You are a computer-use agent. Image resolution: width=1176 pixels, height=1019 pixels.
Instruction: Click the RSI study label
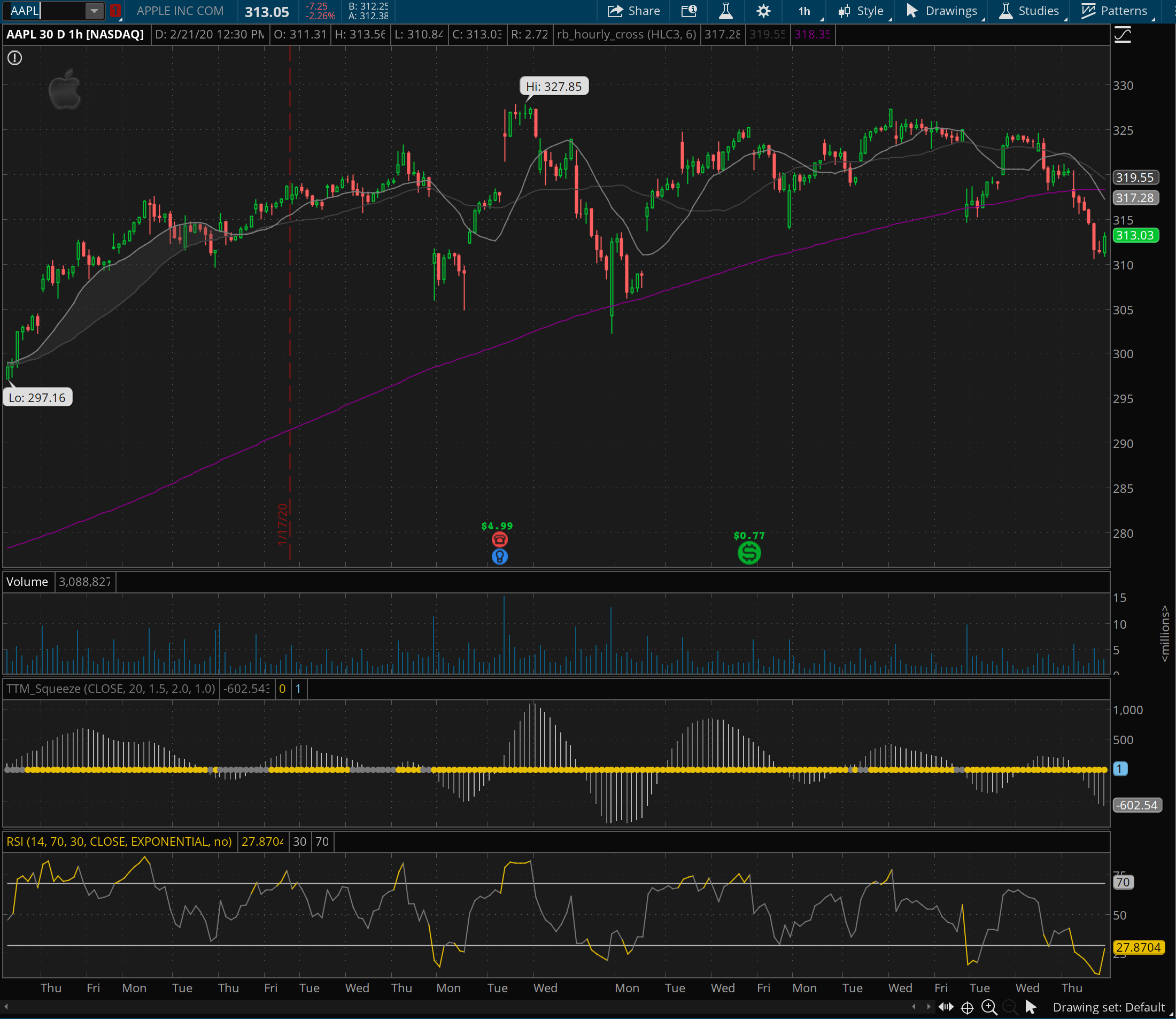click(119, 842)
